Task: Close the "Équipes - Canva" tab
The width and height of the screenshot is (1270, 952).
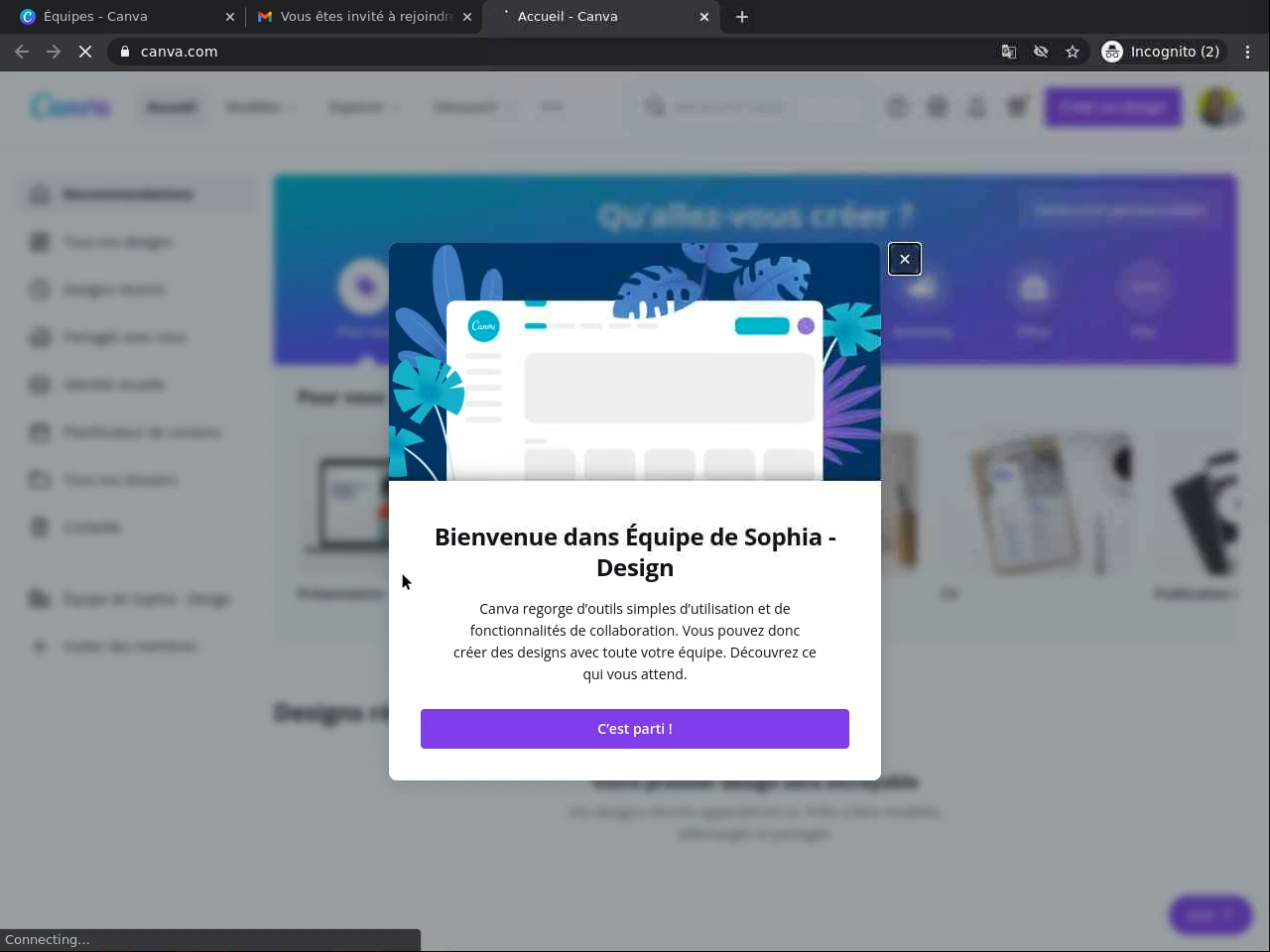Action: click(230, 17)
